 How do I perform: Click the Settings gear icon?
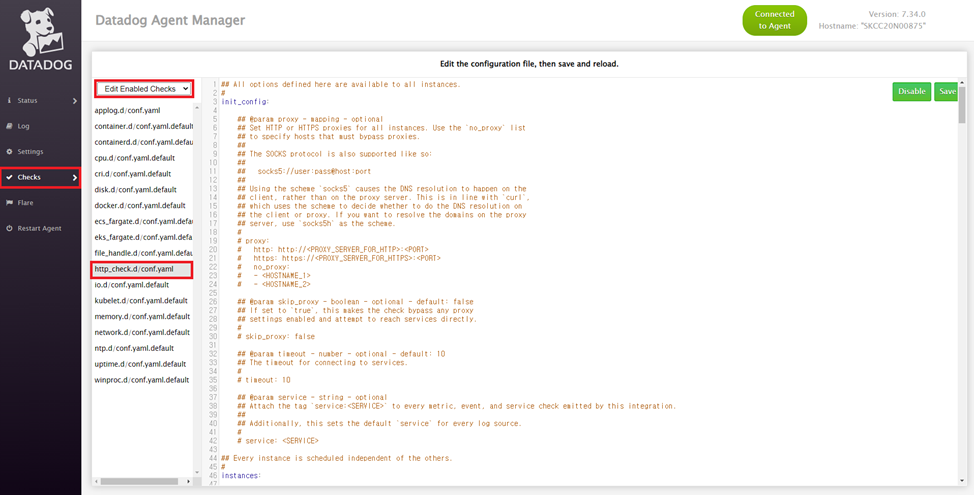coord(9,152)
